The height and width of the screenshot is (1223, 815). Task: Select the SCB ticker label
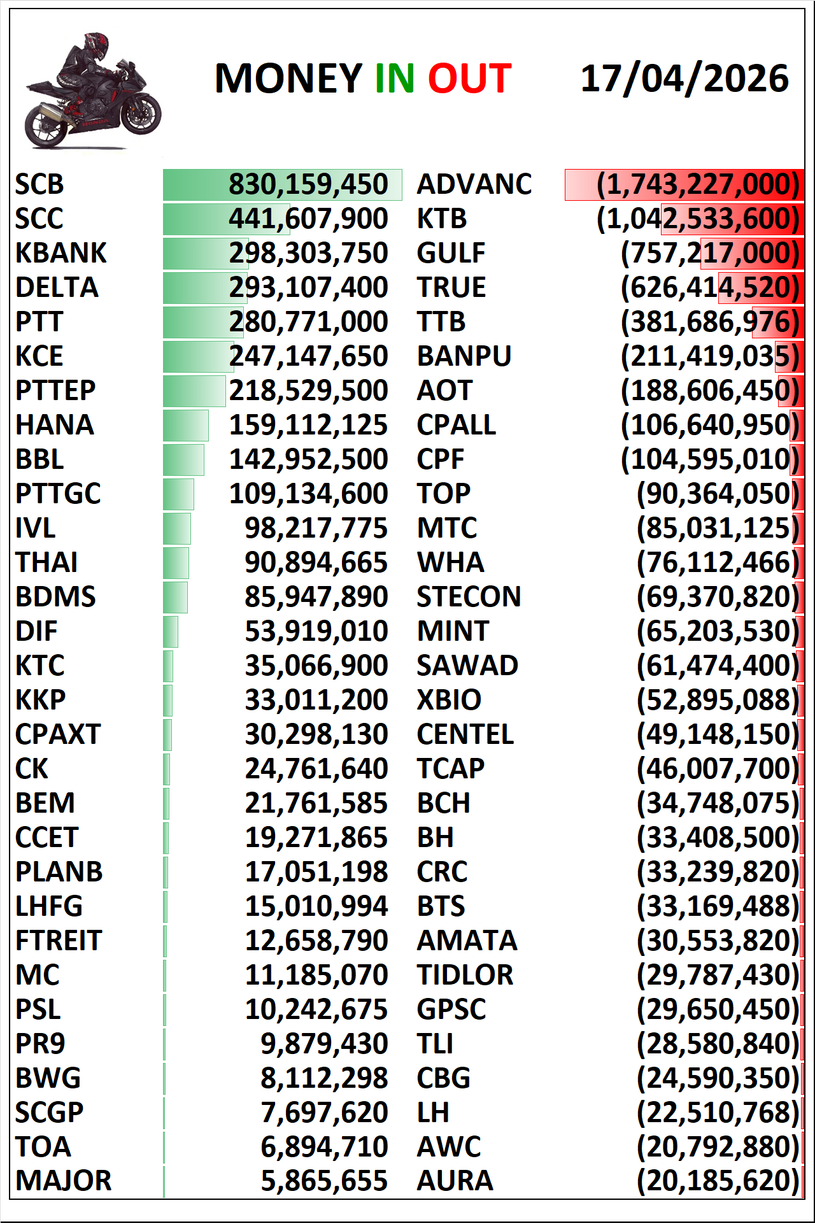[x=40, y=184]
